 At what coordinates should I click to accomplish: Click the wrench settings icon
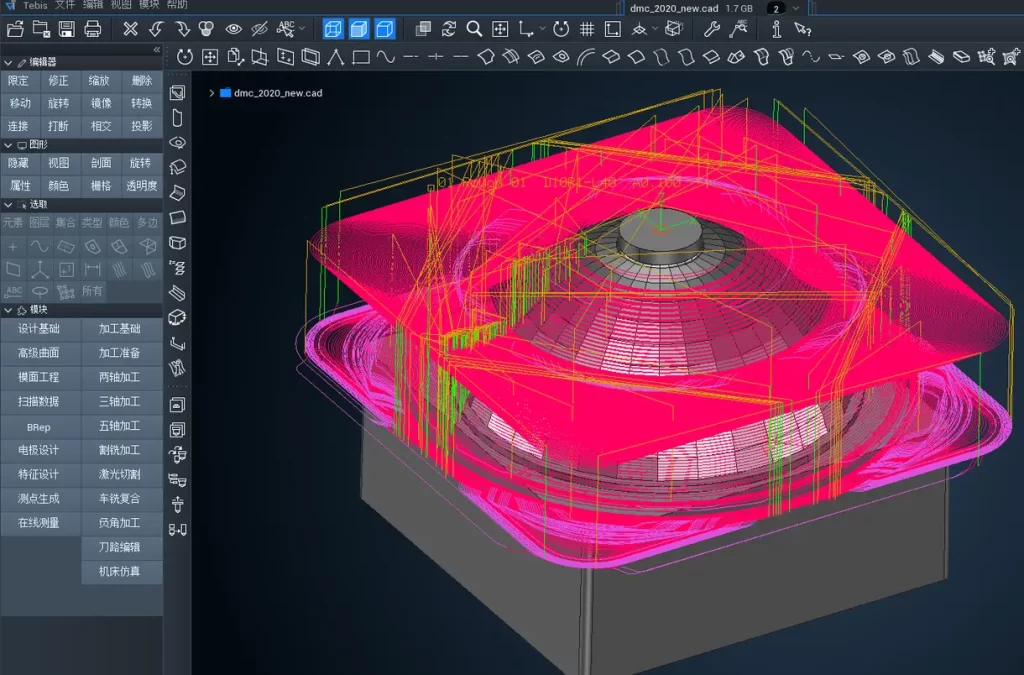pyautogui.click(x=712, y=29)
